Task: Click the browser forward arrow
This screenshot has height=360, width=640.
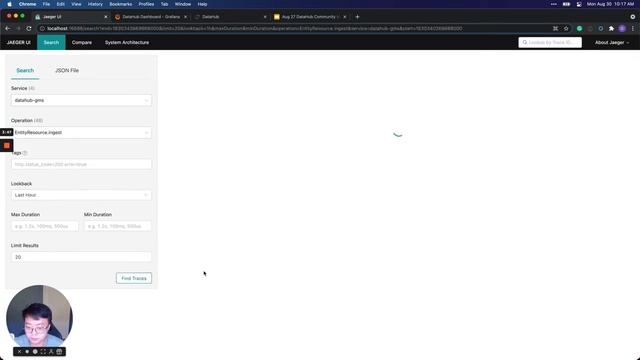Action: [18, 29]
